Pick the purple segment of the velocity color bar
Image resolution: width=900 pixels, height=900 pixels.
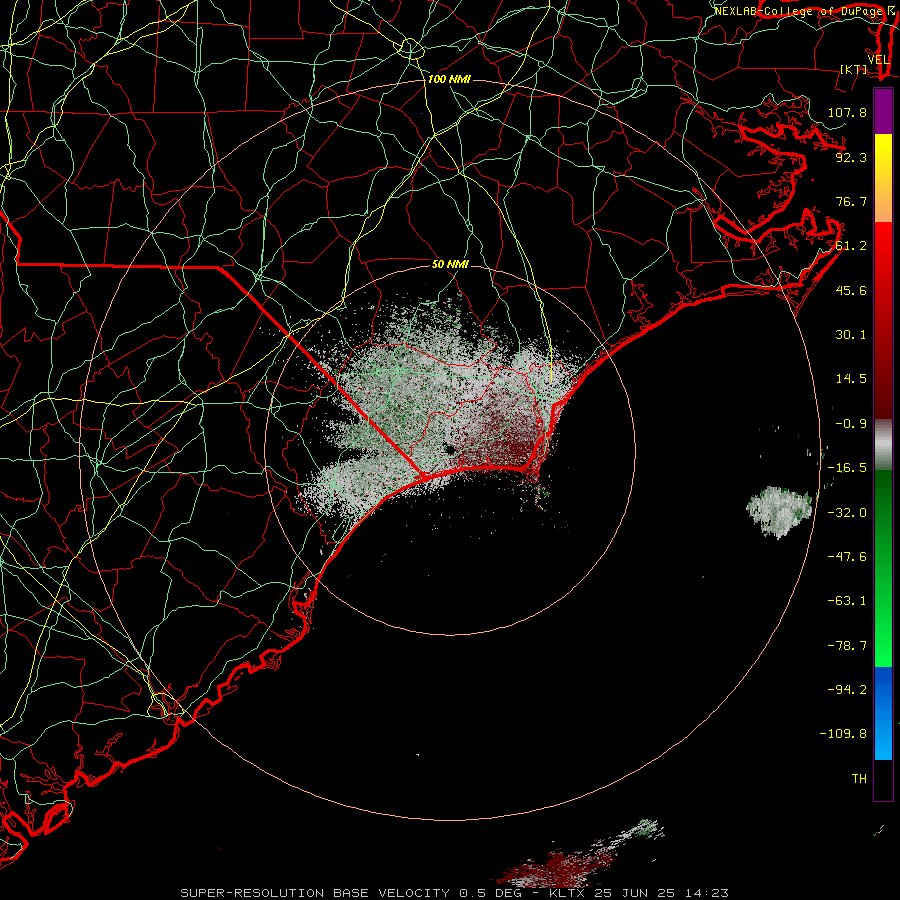(x=883, y=111)
